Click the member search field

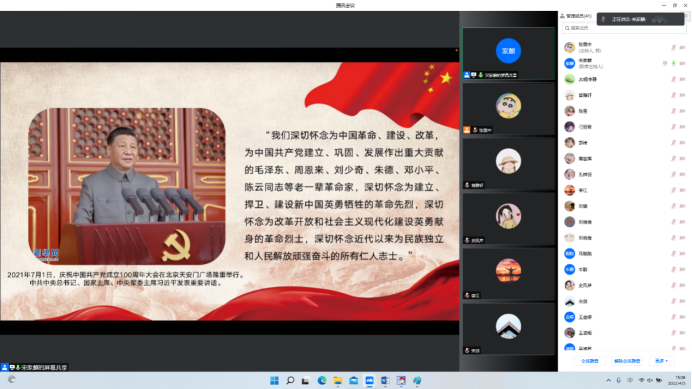coord(622,28)
